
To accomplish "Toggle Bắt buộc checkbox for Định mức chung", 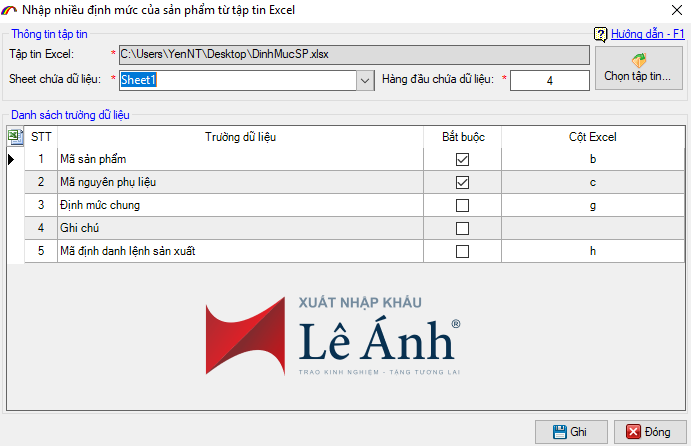I will (462, 205).
